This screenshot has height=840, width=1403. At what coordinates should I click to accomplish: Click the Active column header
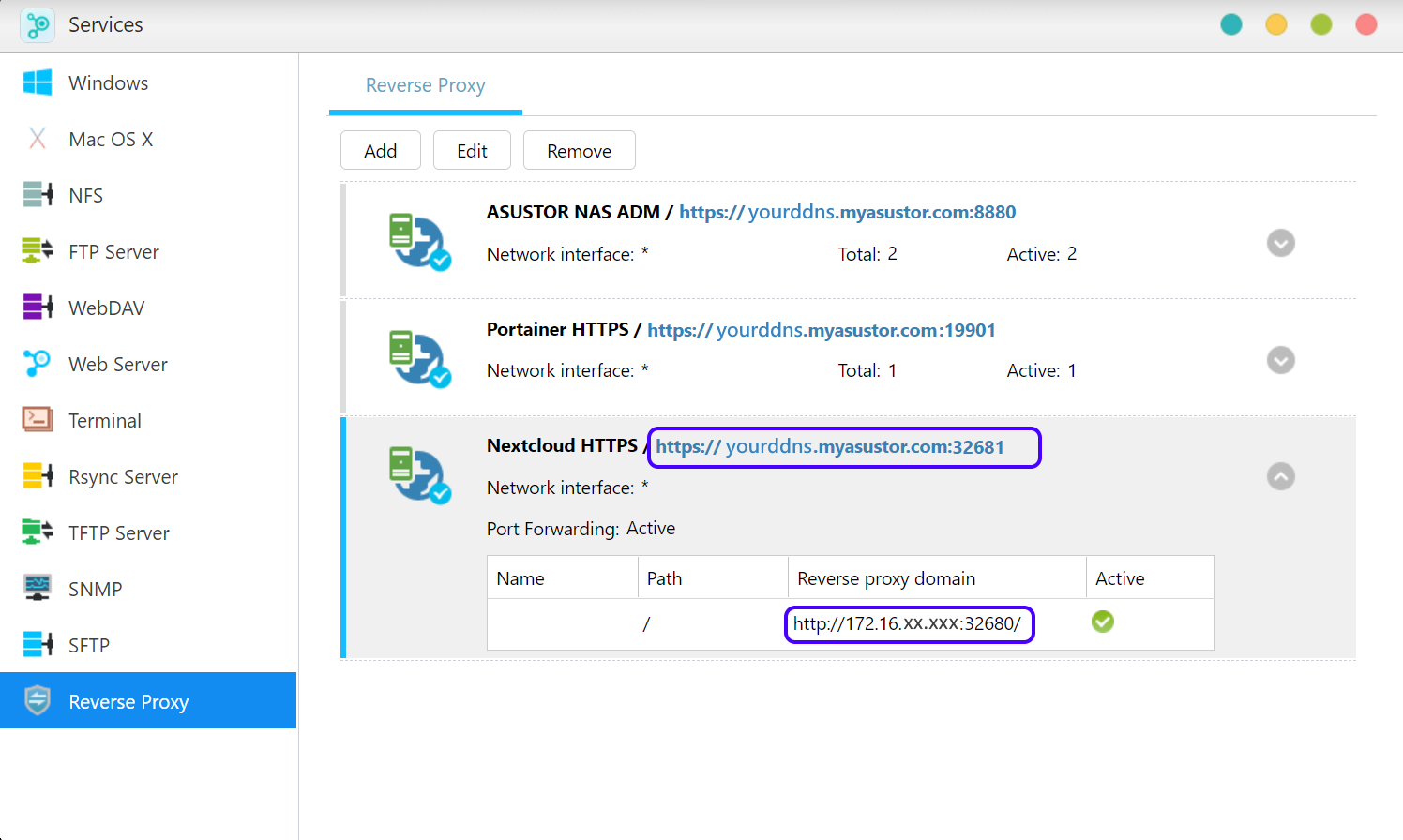pos(1151,577)
